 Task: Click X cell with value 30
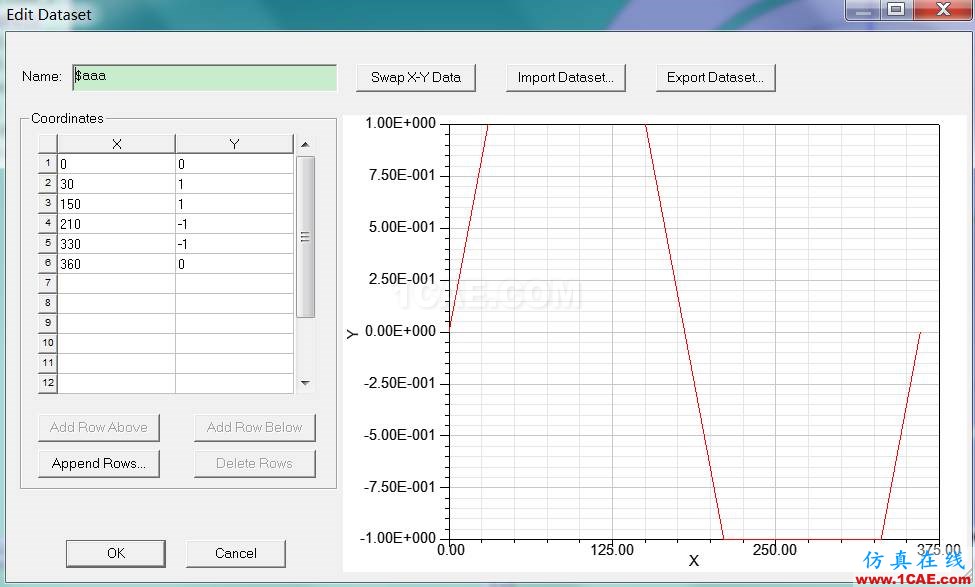[116, 184]
